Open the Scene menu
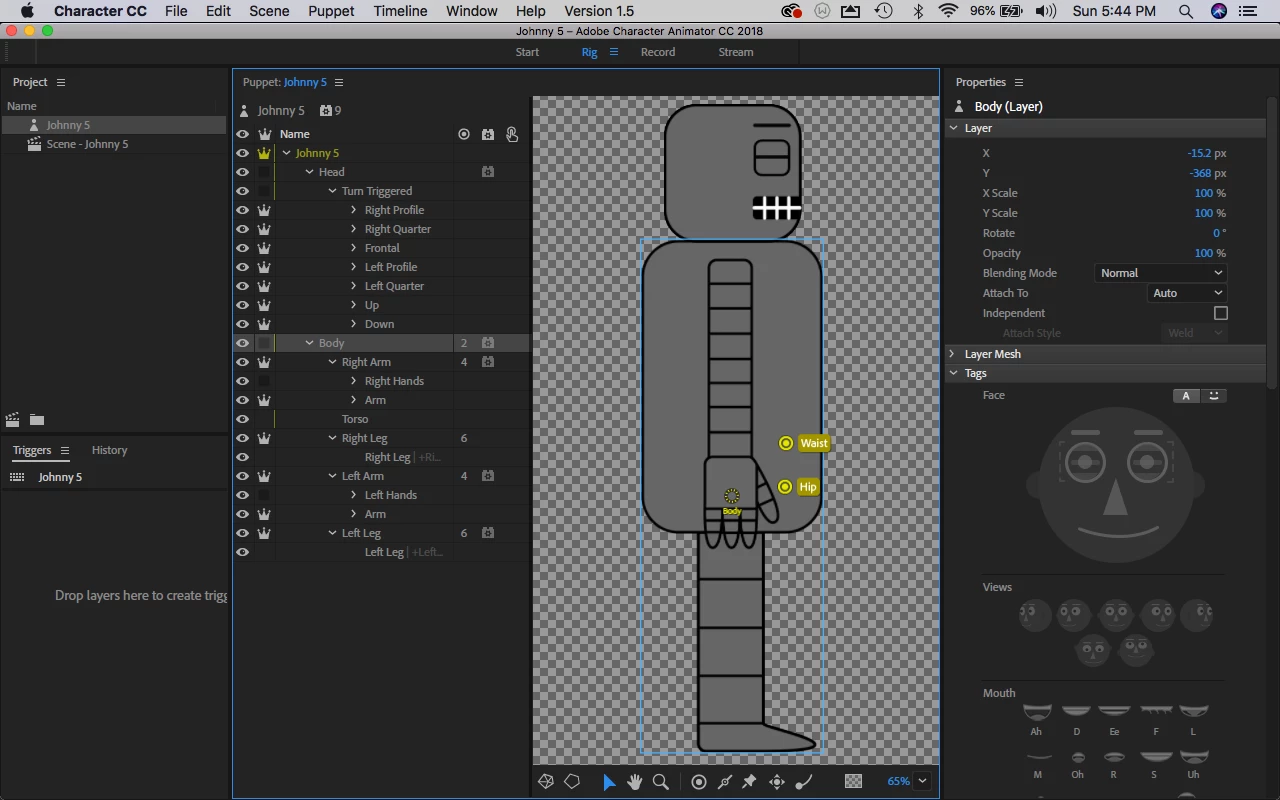Image resolution: width=1280 pixels, height=800 pixels. coord(269,11)
